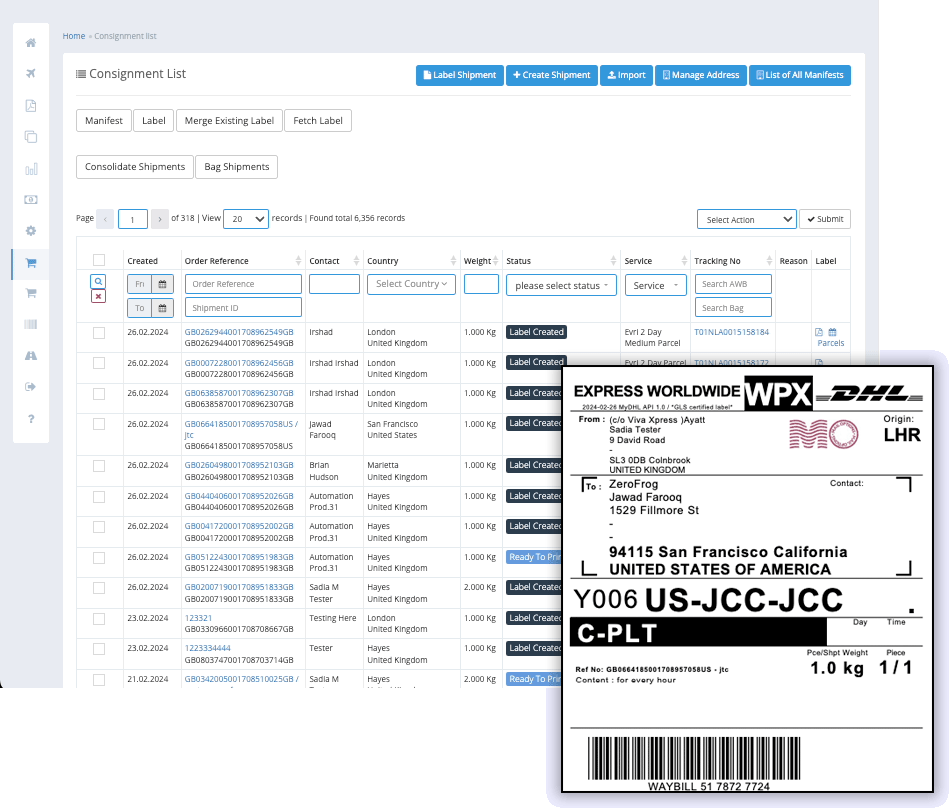Check row GB0007228001708962456GB checkbox
This screenshot has width=950, height=809.
[x=99, y=363]
